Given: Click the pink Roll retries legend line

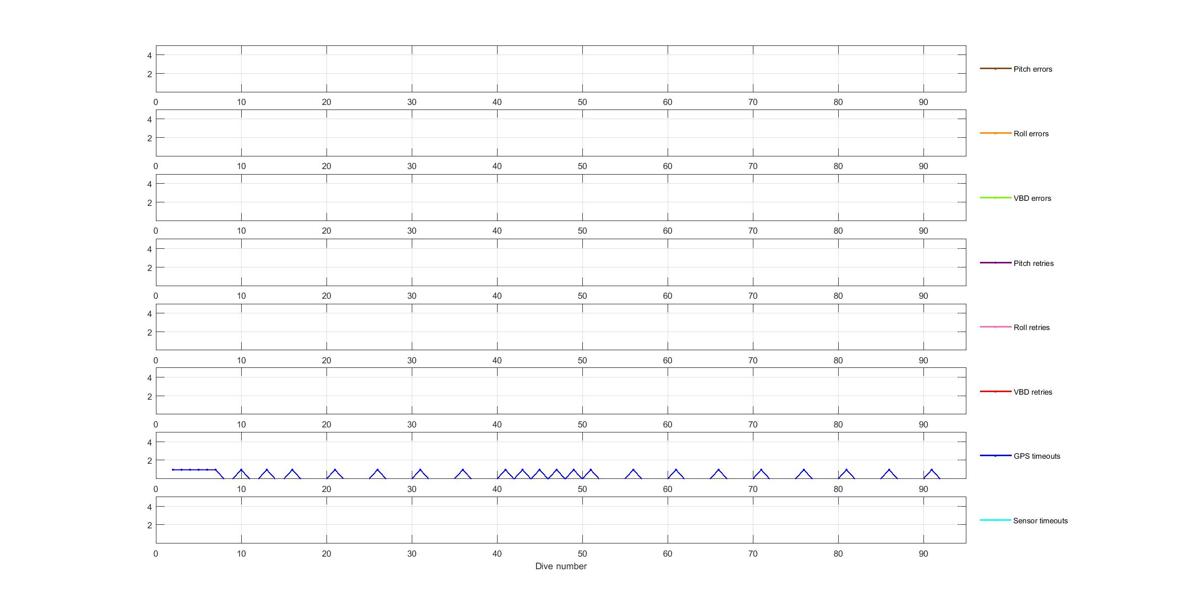Looking at the screenshot, I should [x=995, y=327].
